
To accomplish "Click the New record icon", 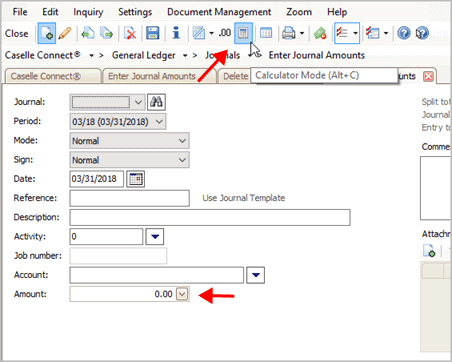I will [46, 33].
